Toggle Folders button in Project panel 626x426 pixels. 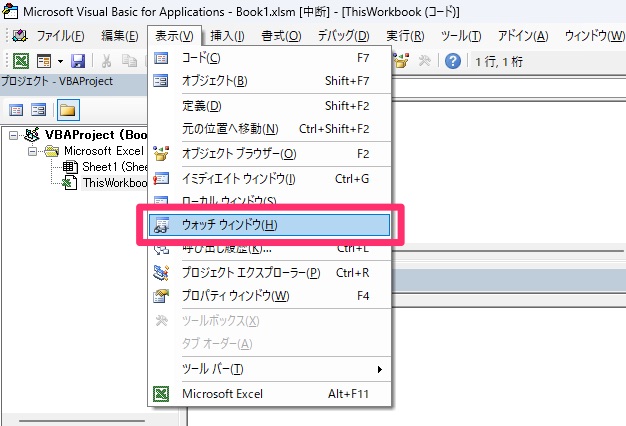68,110
